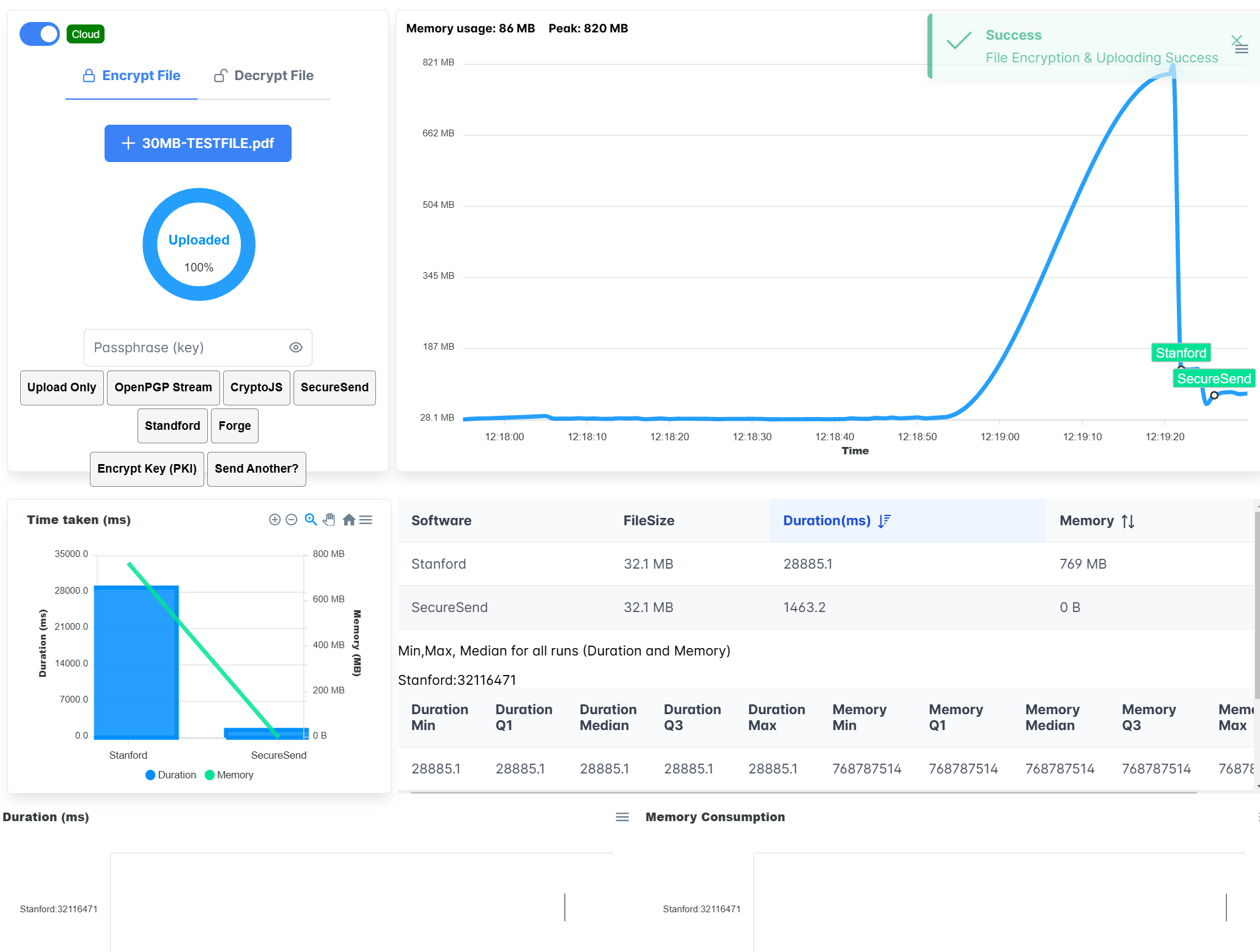Select the Encrypt File tab

(131, 76)
